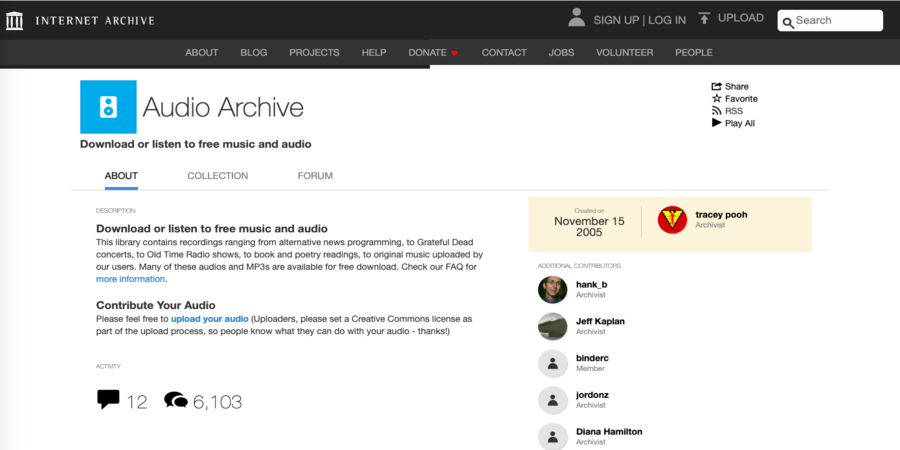Open jordonz's profile name link
The height and width of the screenshot is (450, 900).
point(592,395)
